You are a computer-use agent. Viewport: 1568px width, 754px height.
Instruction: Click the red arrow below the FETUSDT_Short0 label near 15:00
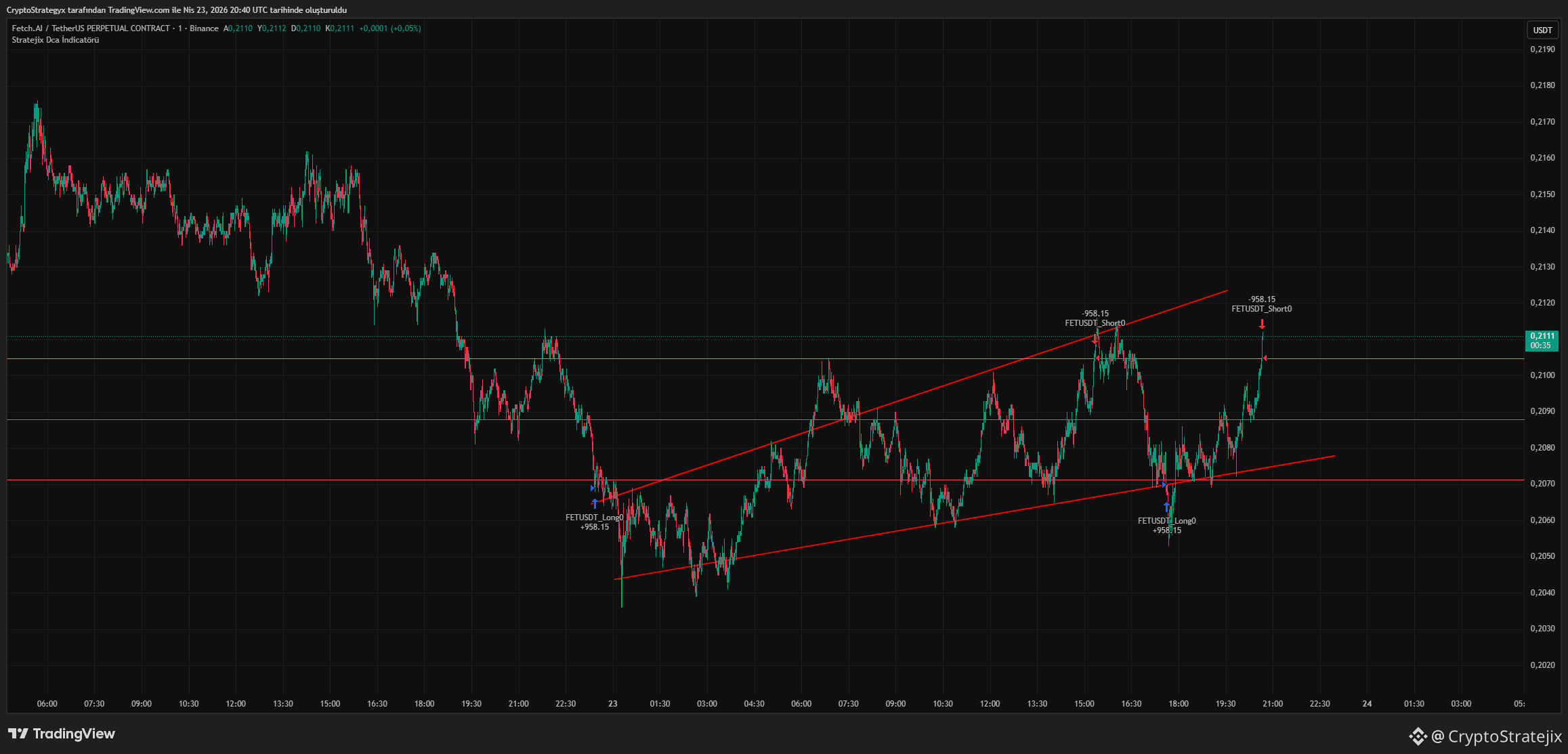[1095, 339]
